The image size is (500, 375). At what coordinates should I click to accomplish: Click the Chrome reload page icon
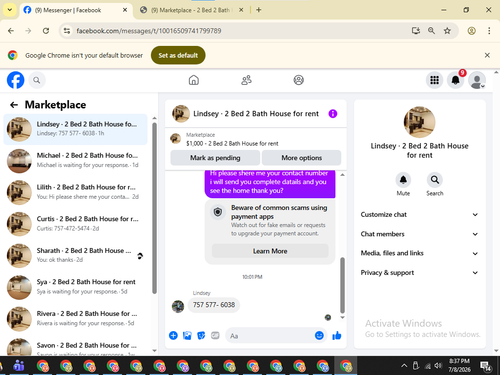[x=46, y=31]
